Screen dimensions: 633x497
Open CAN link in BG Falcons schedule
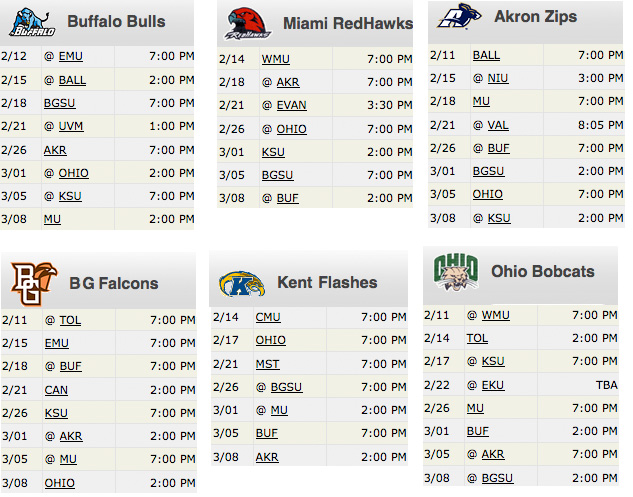(x=56, y=390)
